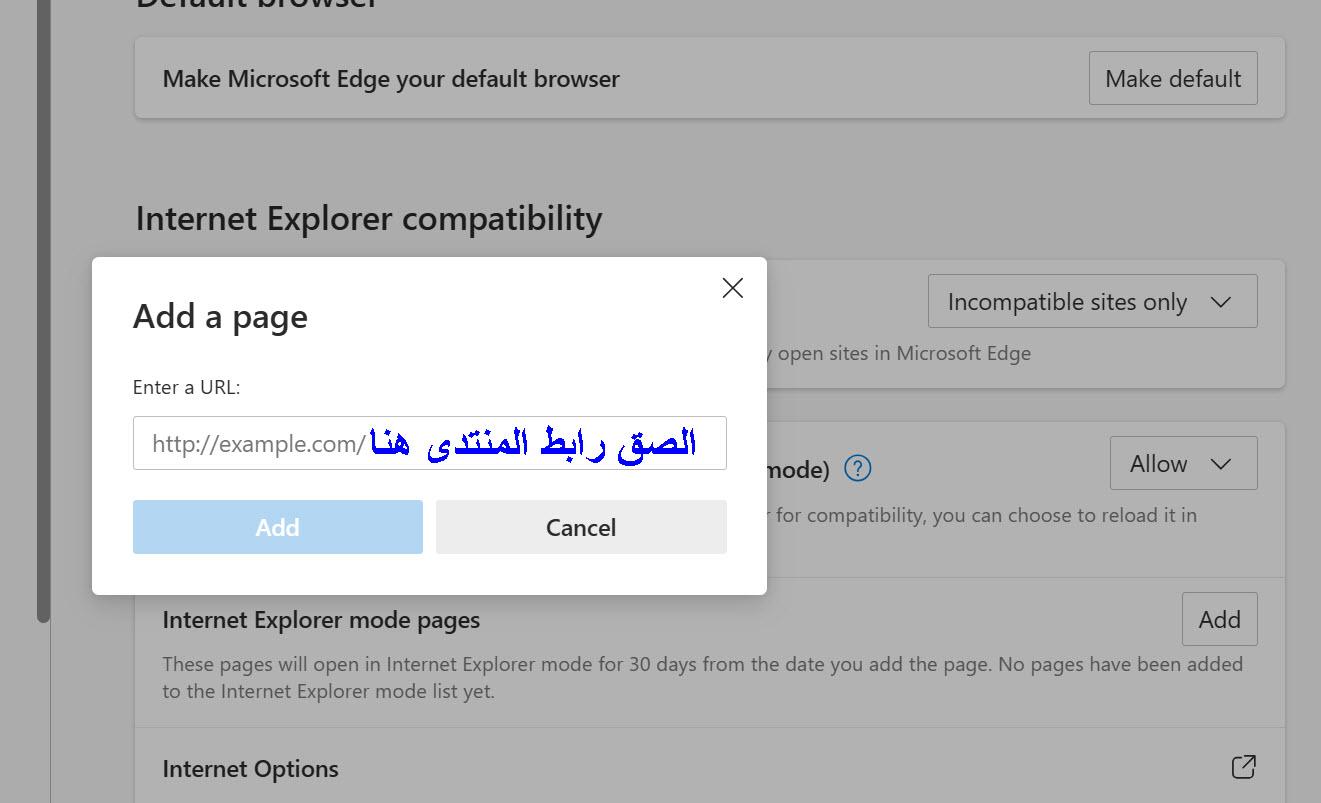This screenshot has height=803, width=1321.
Task: Click the Default browser heading at top
Action: tap(256, 4)
